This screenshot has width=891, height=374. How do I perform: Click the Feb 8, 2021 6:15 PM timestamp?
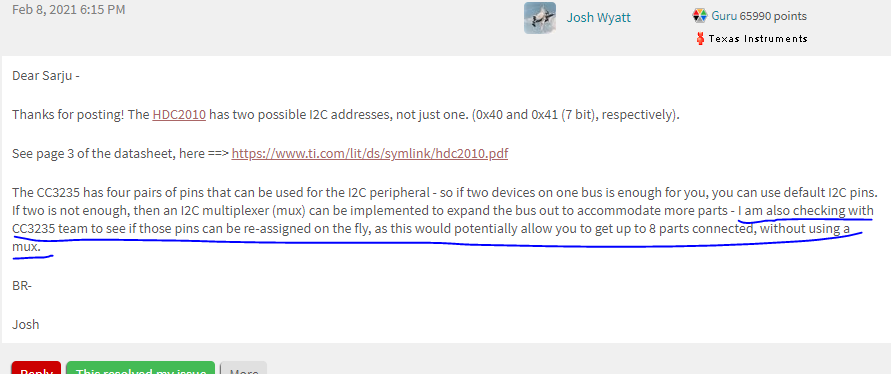69,10
